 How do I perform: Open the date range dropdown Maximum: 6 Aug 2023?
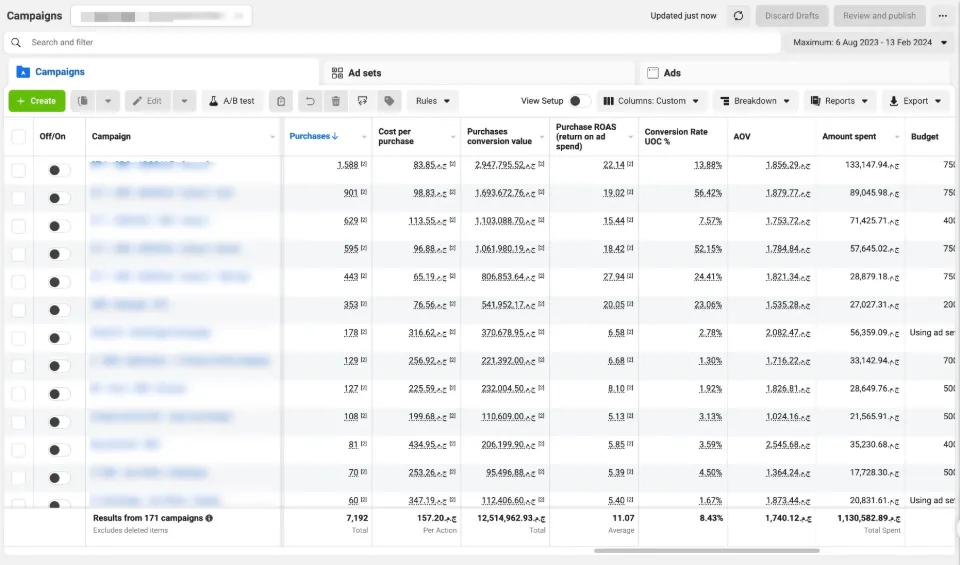pos(869,42)
